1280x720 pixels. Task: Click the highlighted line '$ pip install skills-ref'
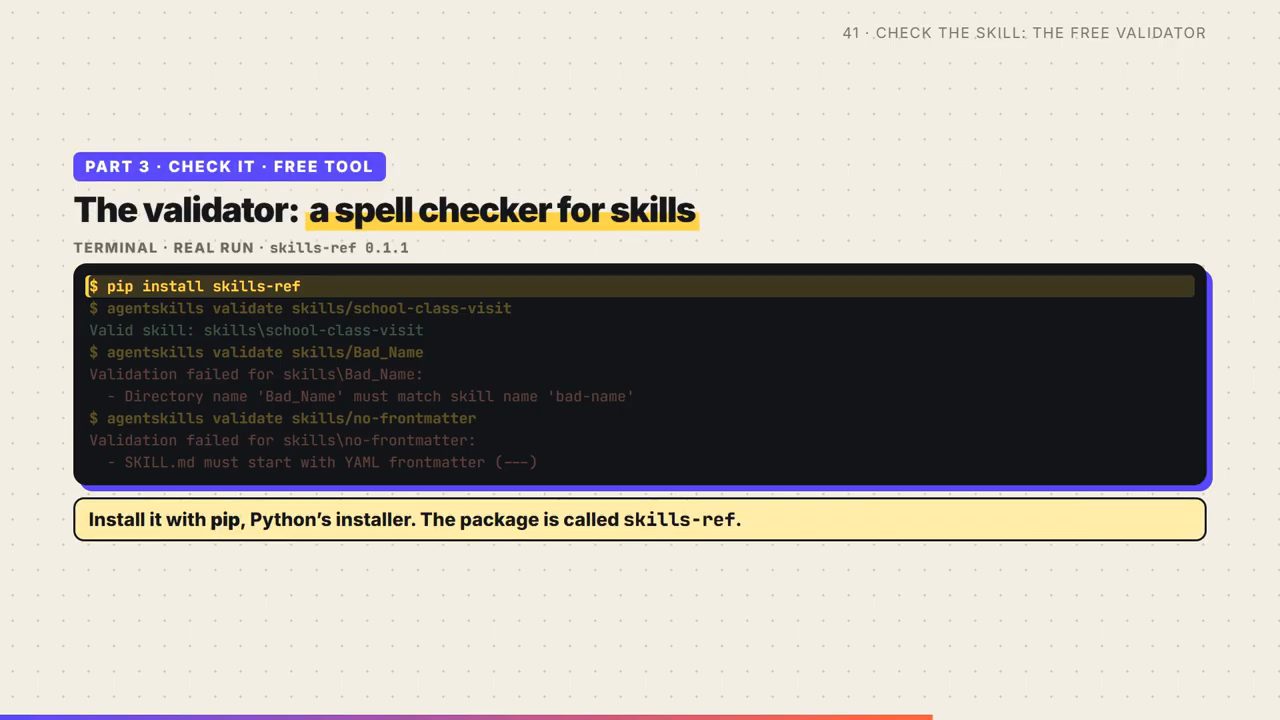[x=640, y=287]
